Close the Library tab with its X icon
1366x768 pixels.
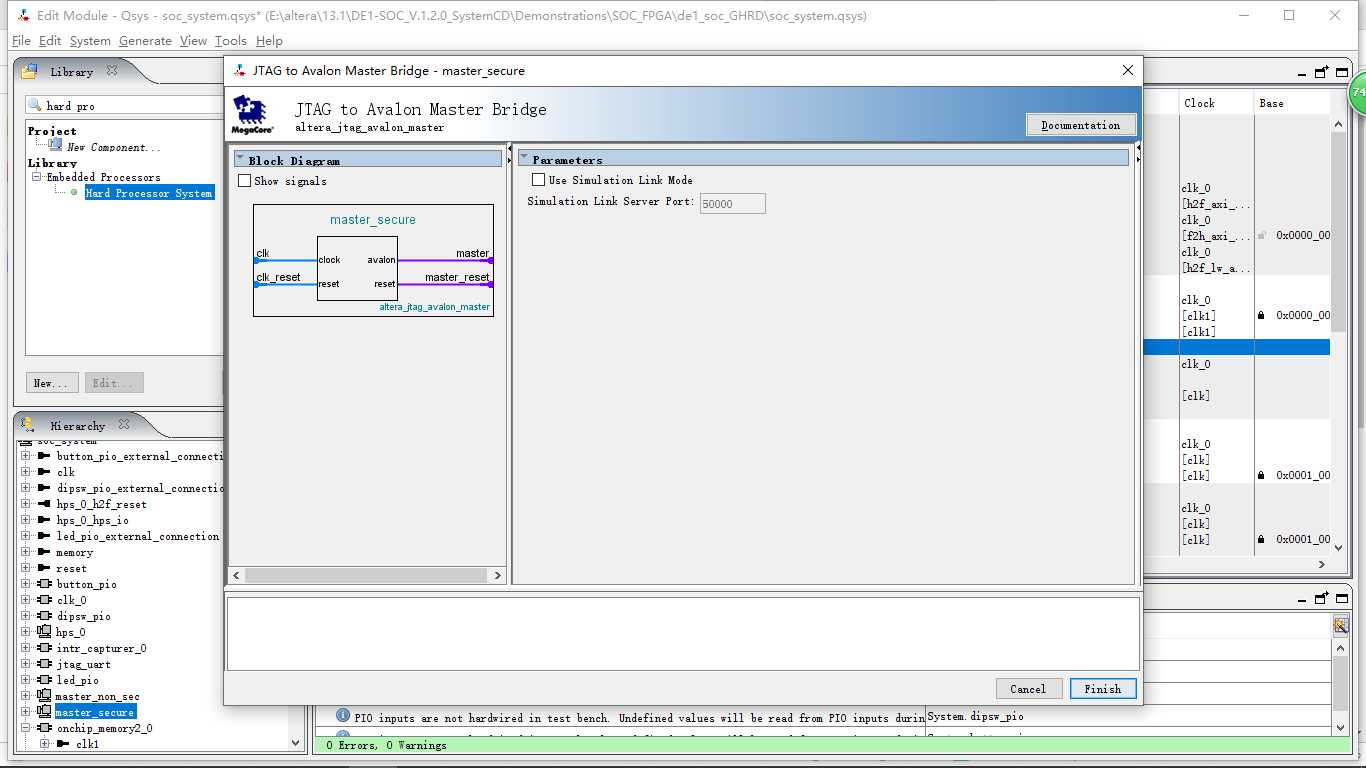click(112, 71)
